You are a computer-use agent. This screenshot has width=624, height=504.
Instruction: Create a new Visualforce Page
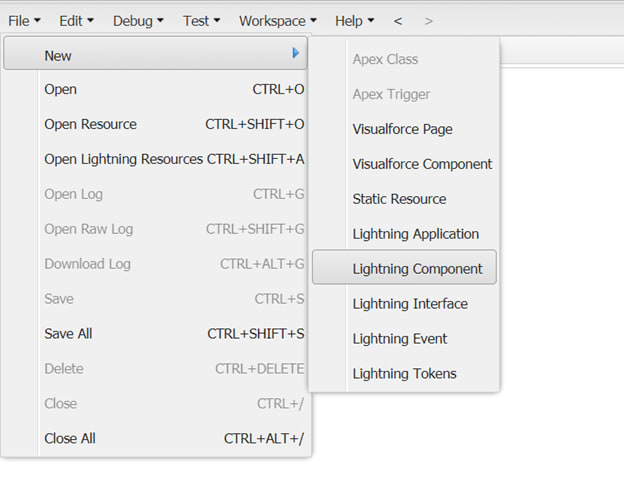point(404,129)
